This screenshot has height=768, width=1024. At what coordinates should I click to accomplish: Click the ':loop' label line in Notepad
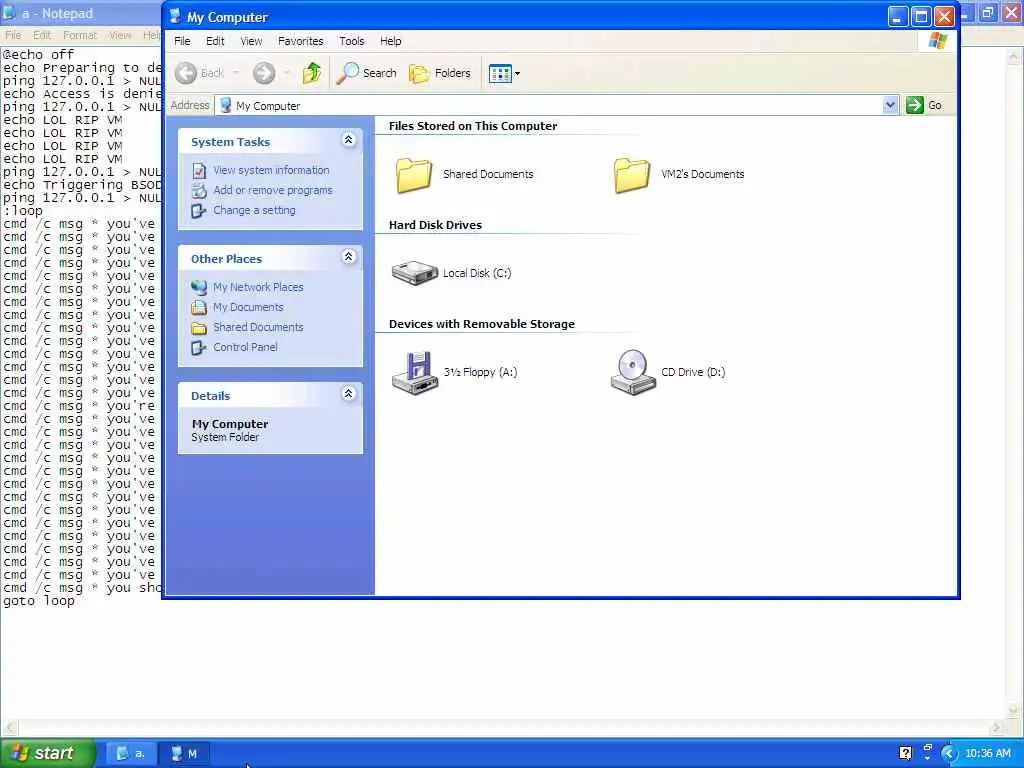pyautogui.click(x=23, y=211)
